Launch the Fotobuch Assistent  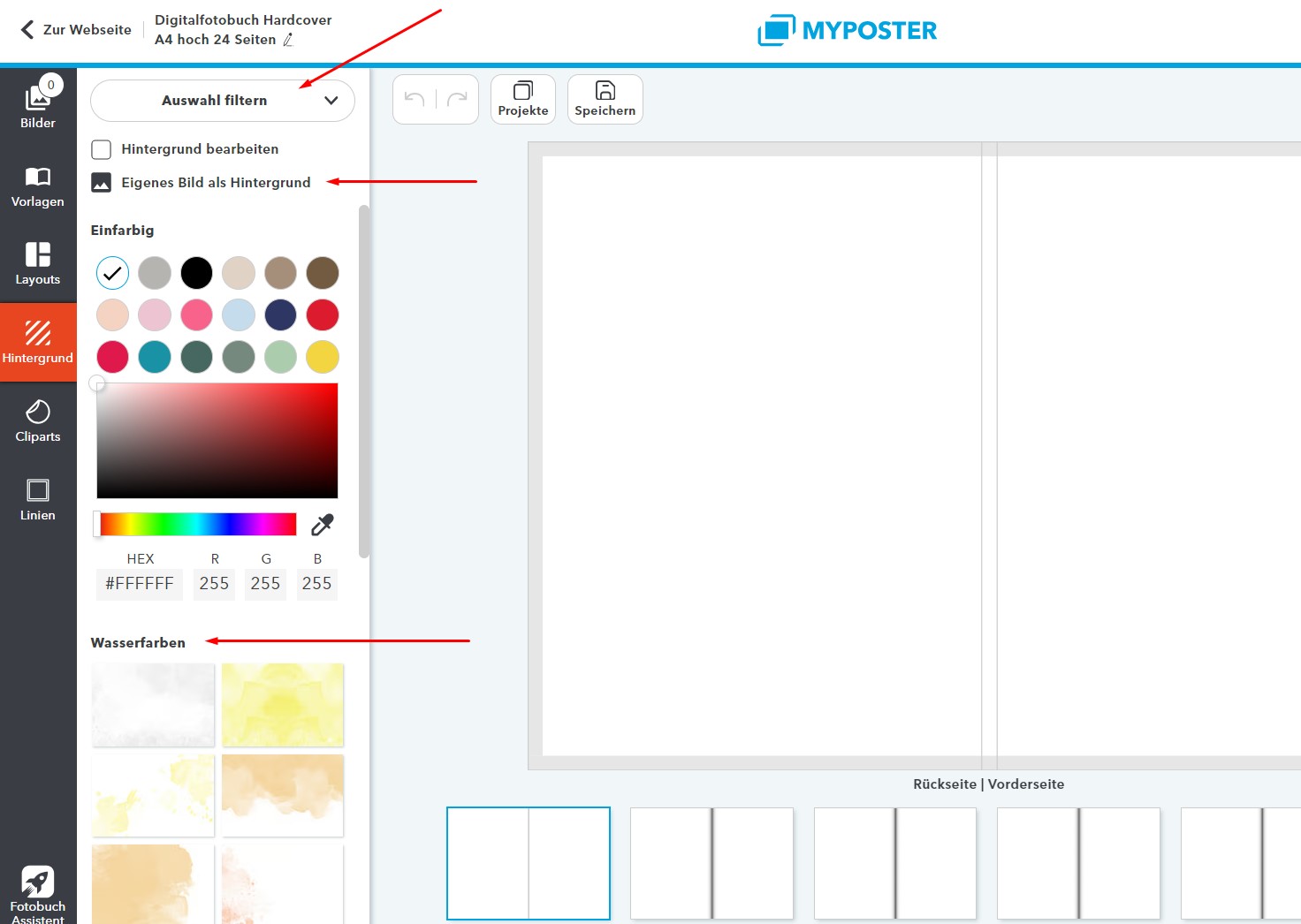[38, 892]
